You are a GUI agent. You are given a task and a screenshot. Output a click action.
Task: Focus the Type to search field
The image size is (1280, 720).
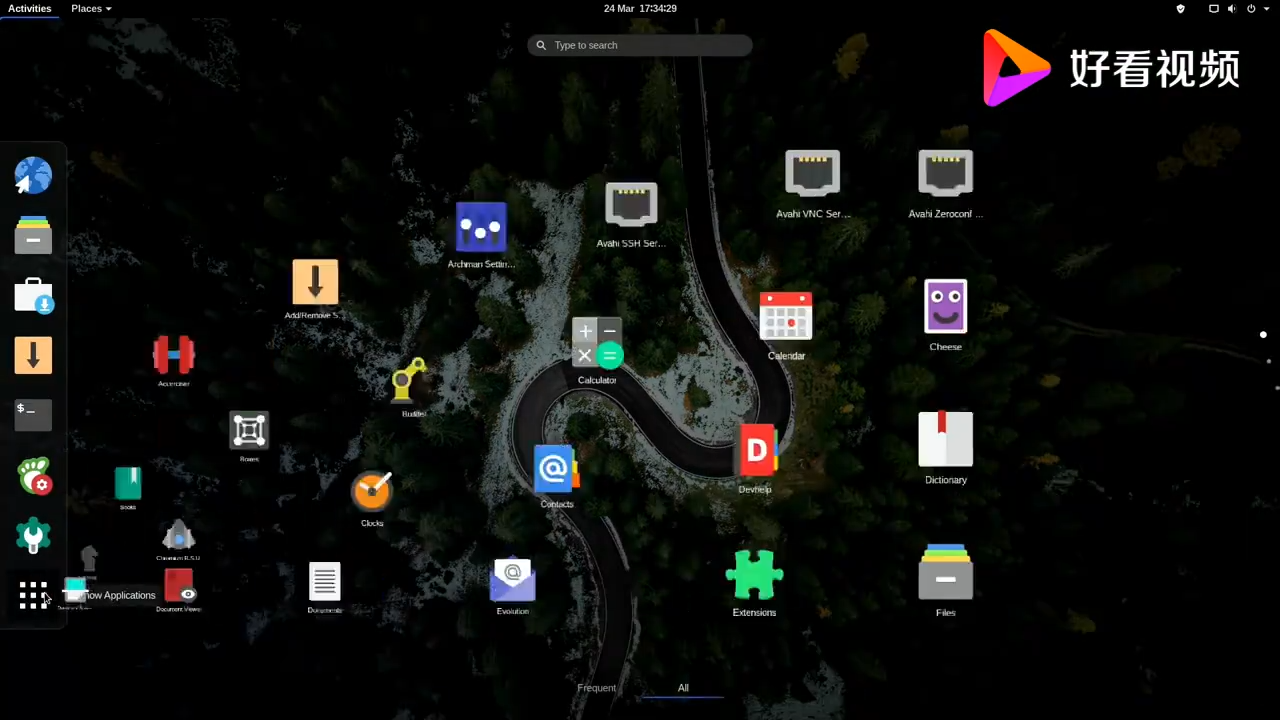640,45
